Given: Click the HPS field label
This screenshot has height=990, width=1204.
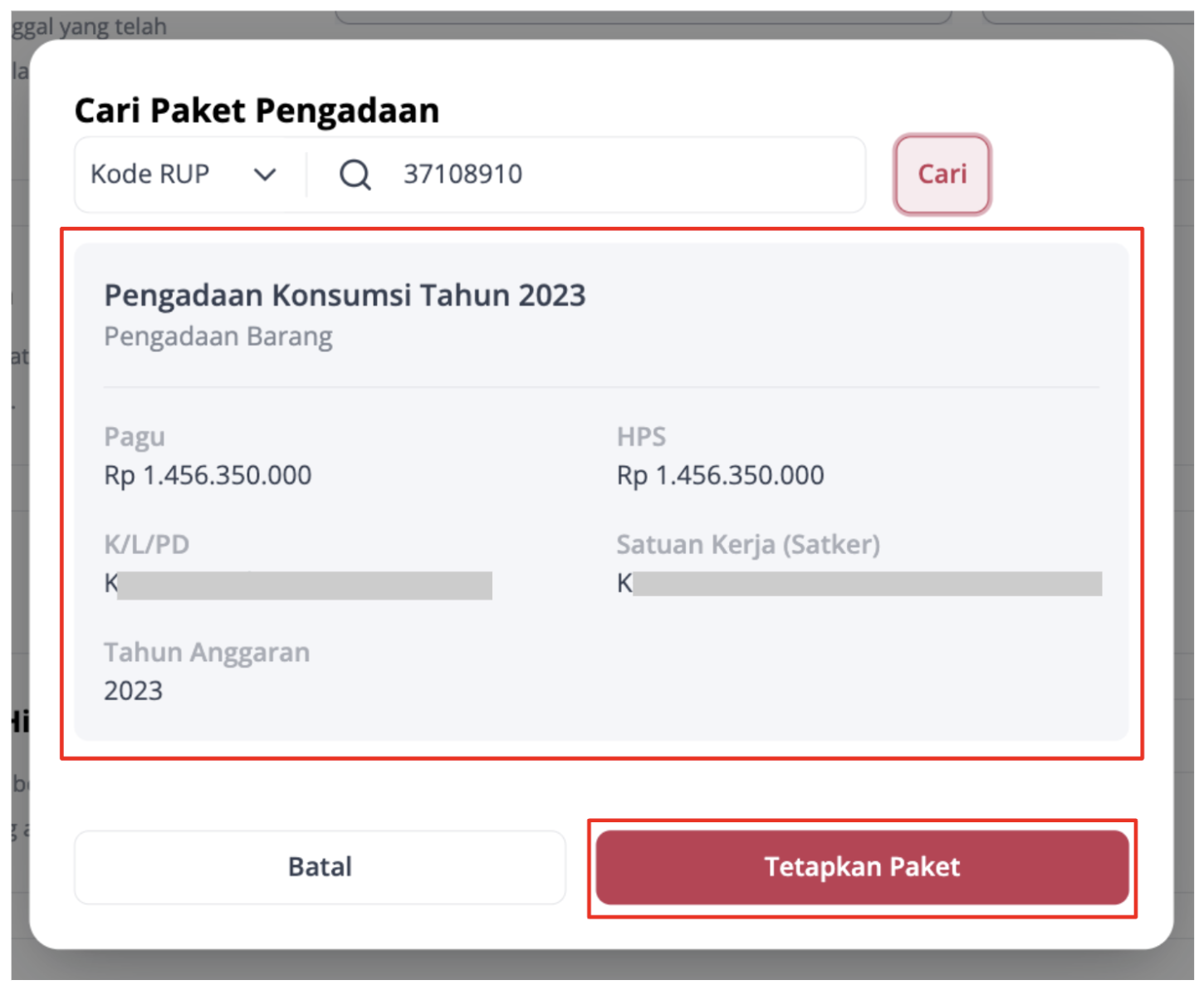Looking at the screenshot, I should (x=641, y=437).
